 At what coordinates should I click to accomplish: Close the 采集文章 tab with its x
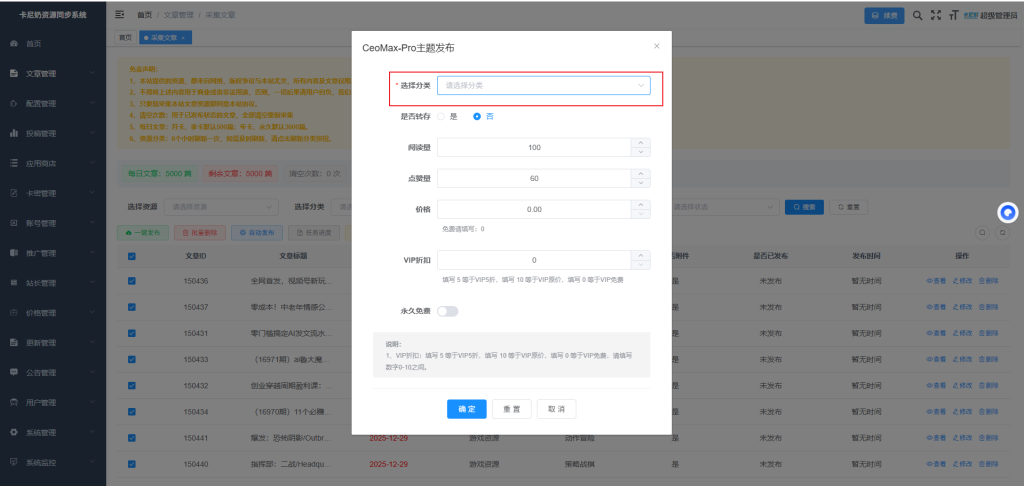click(183, 38)
